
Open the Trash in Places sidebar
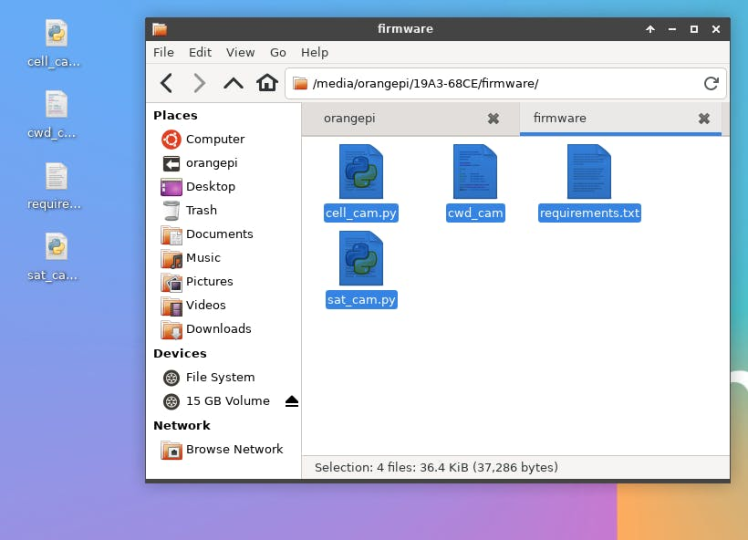tap(200, 210)
